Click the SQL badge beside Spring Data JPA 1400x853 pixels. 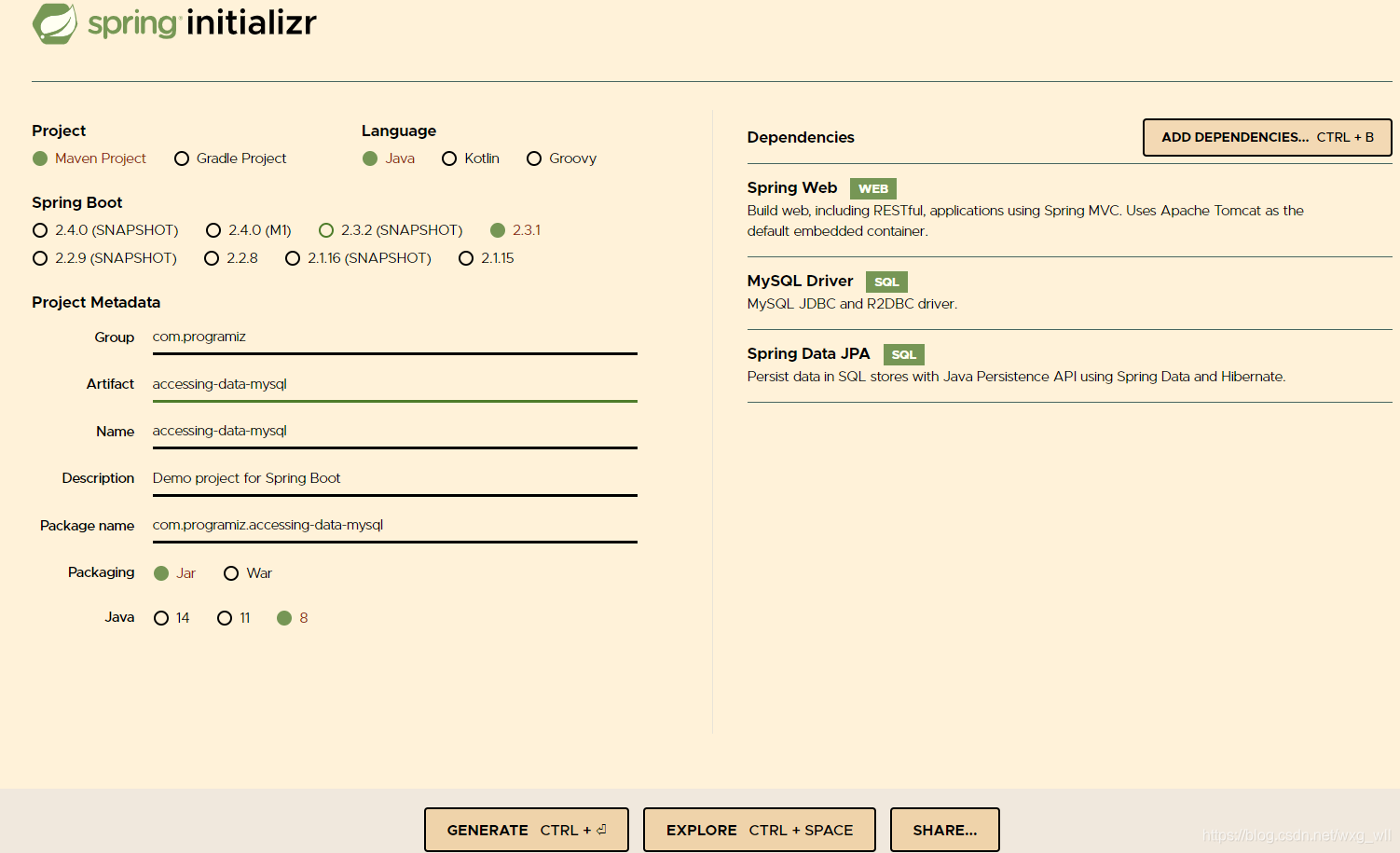[904, 354]
